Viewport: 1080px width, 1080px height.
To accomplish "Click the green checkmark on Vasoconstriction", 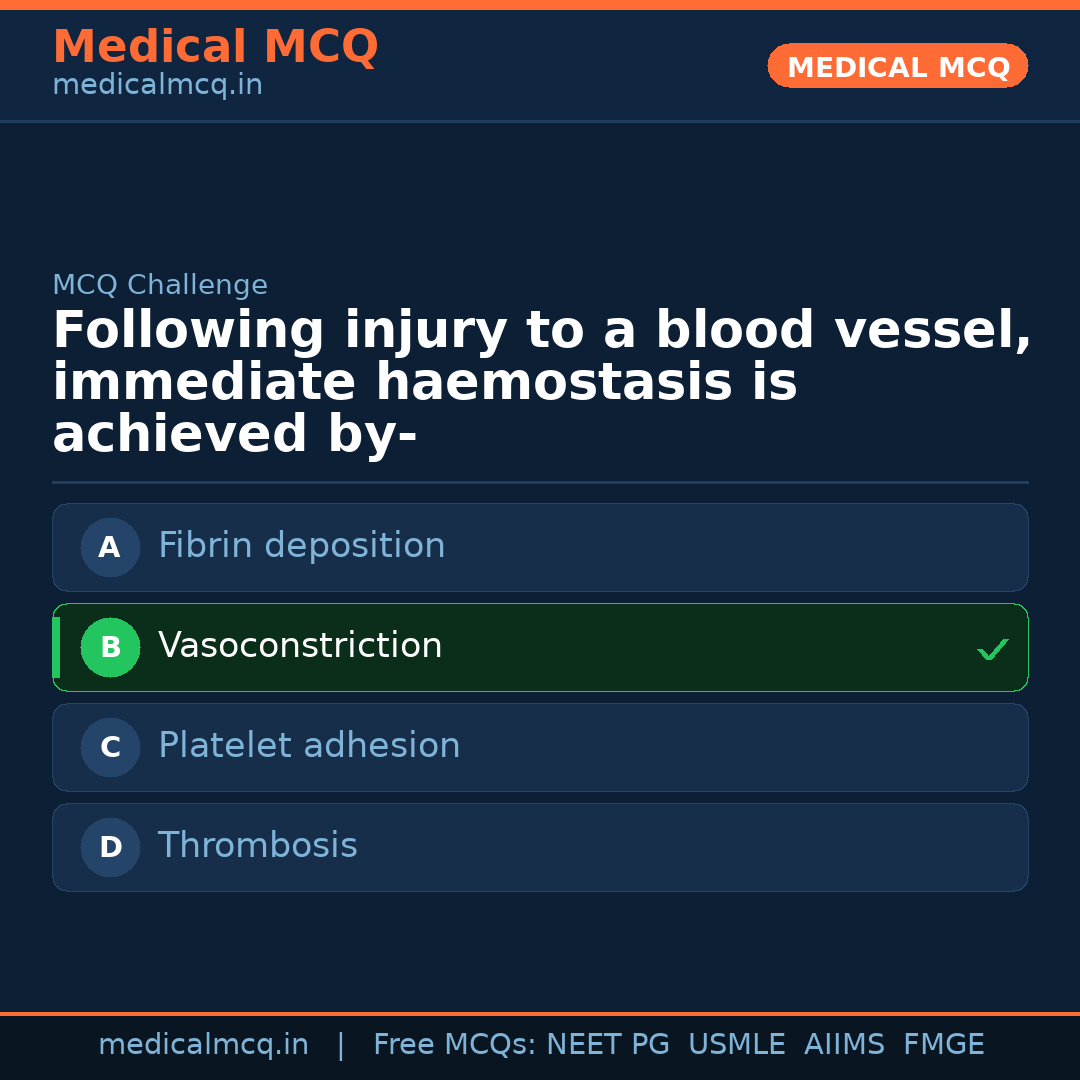I will pyautogui.click(x=992, y=650).
